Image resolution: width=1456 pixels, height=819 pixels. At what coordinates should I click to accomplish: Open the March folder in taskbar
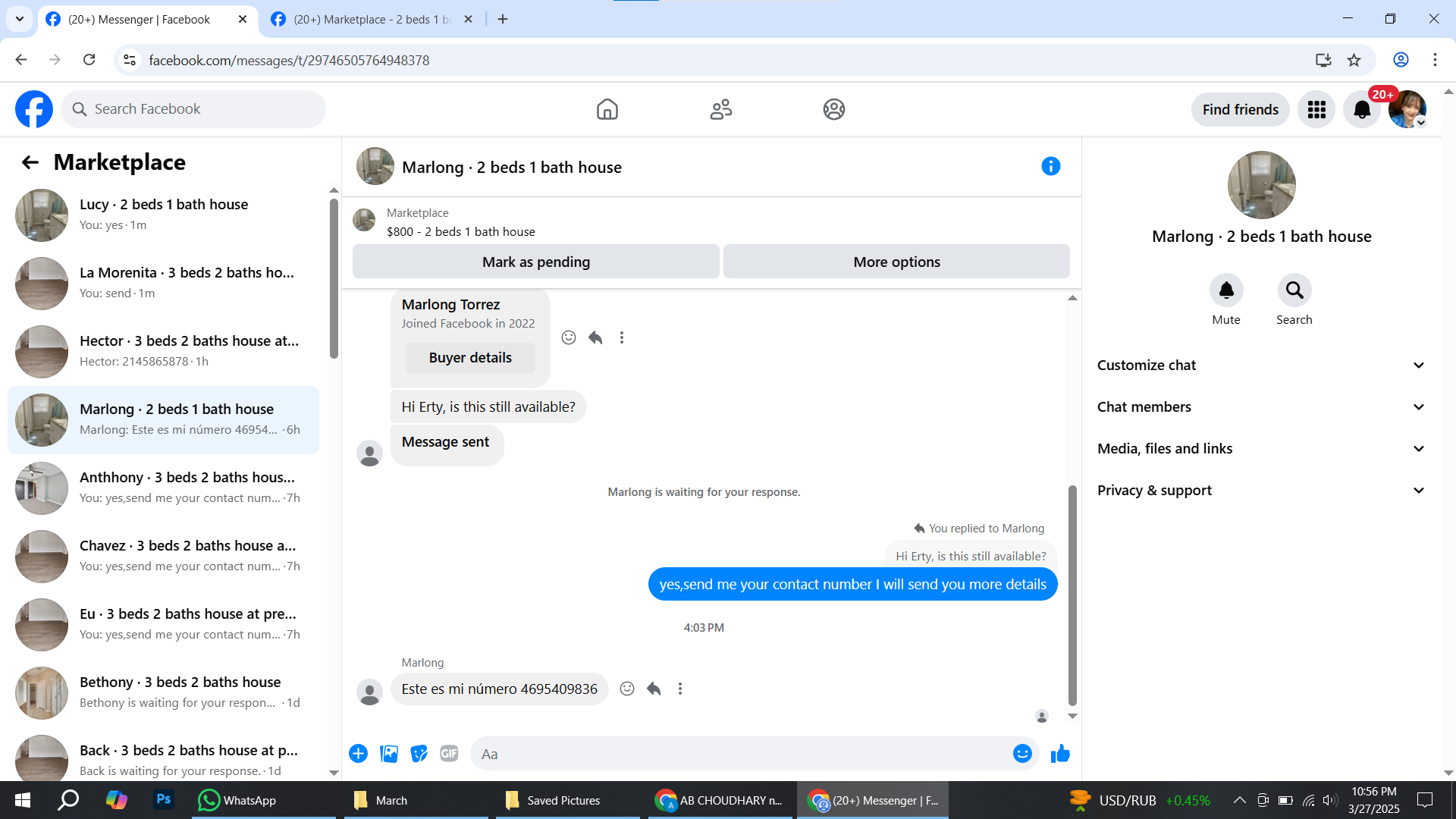click(416, 800)
